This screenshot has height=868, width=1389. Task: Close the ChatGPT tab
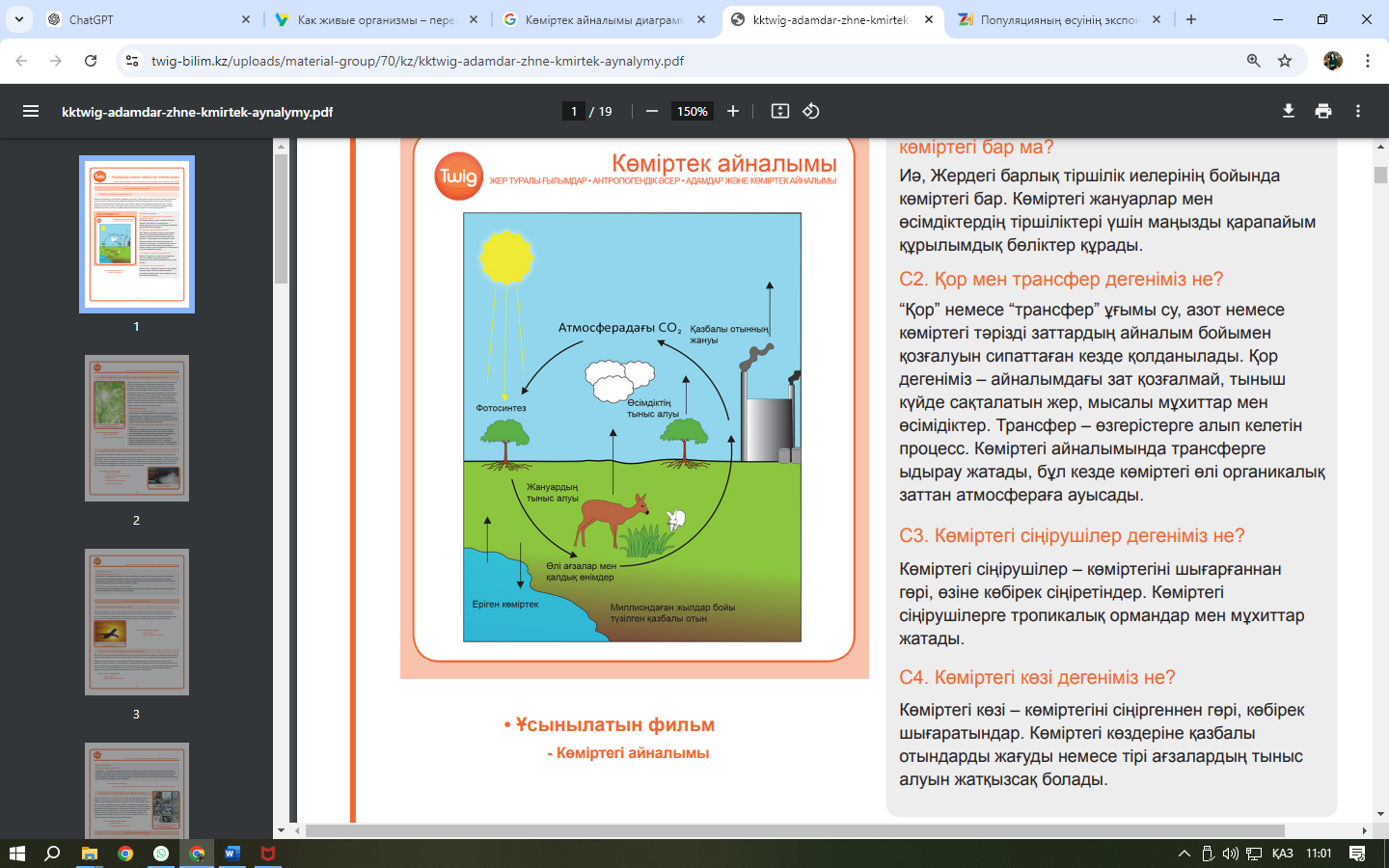pos(246,19)
